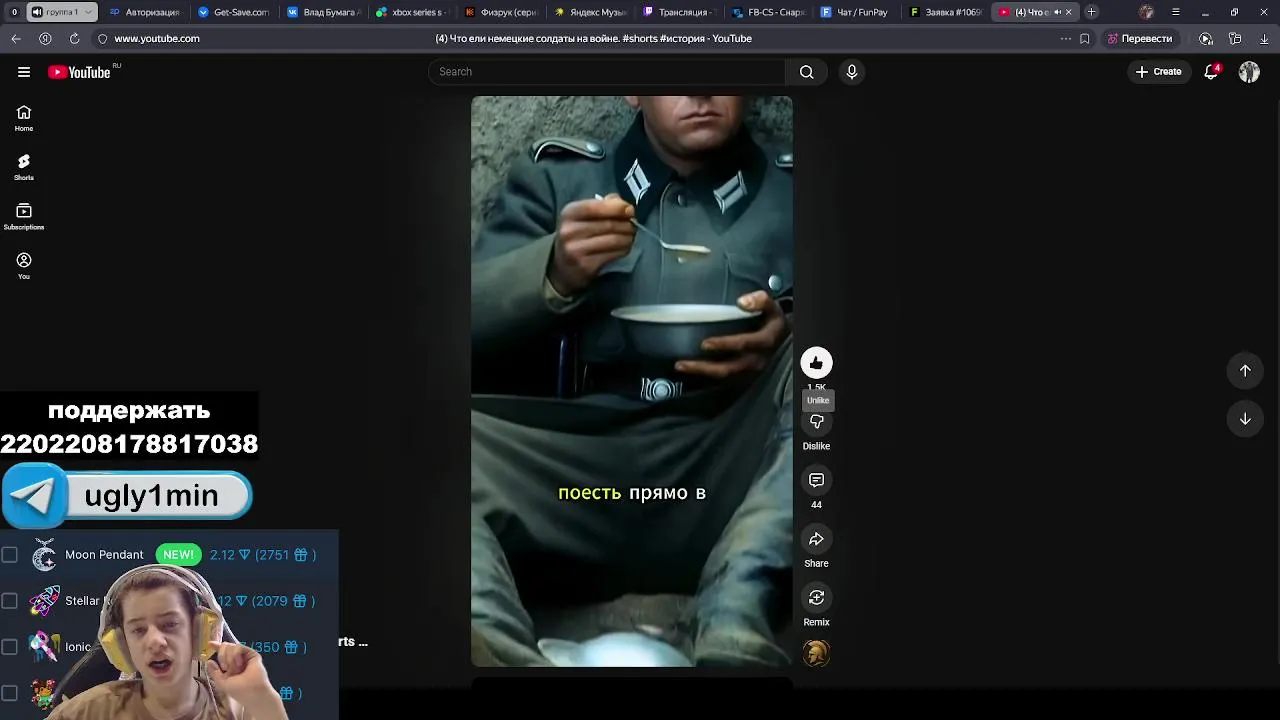Go back in the browser
Screen dimensions: 1280x720
16,39
